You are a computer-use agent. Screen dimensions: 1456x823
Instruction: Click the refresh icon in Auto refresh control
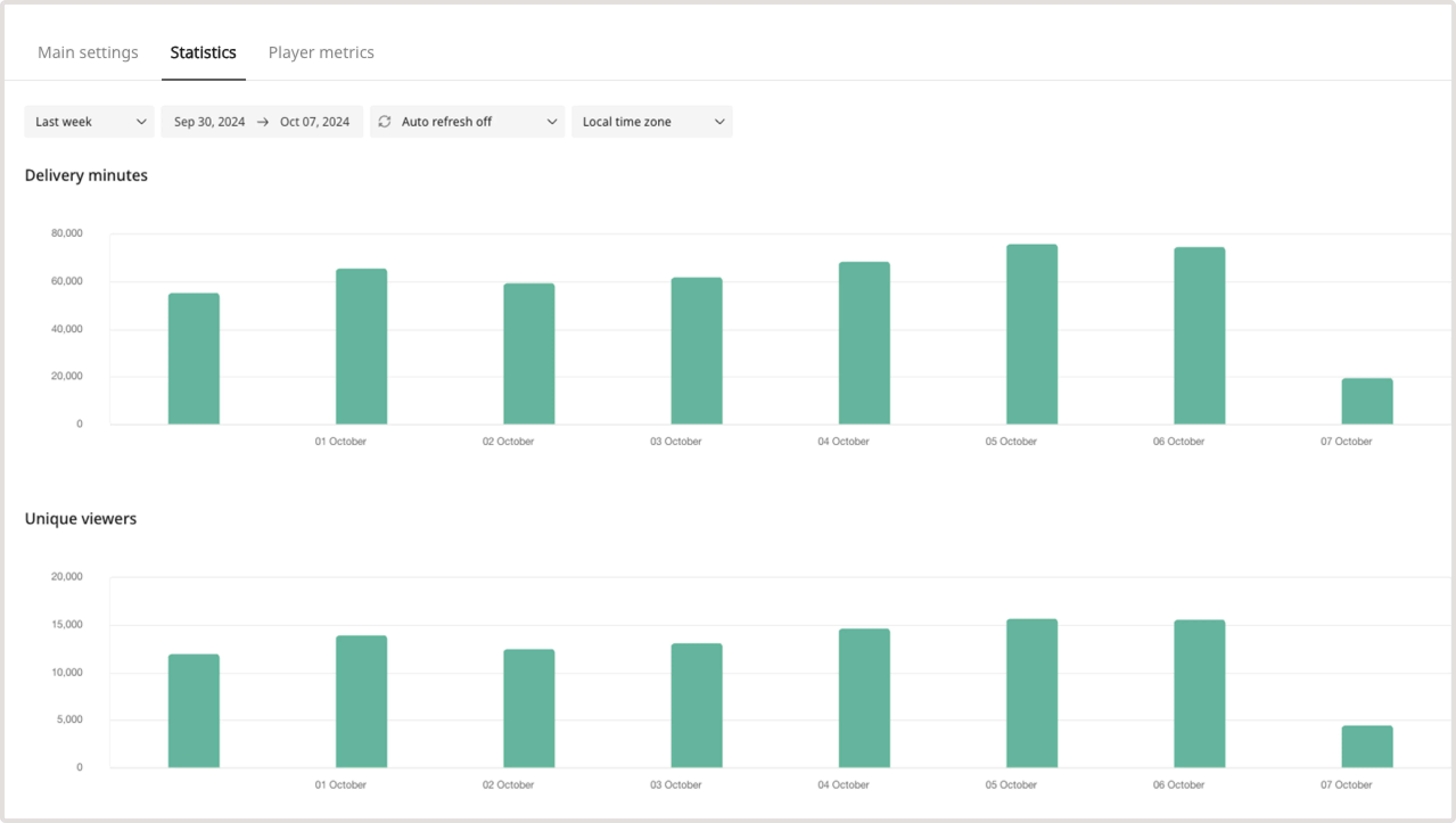point(384,121)
